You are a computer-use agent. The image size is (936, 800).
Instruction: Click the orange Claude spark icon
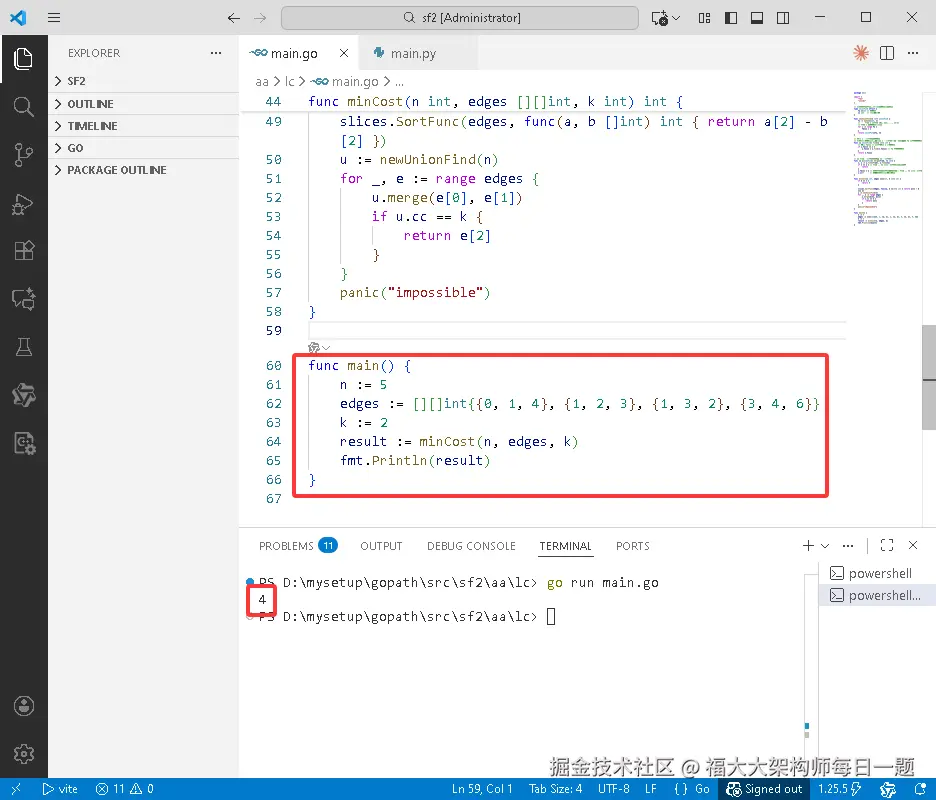coord(860,53)
